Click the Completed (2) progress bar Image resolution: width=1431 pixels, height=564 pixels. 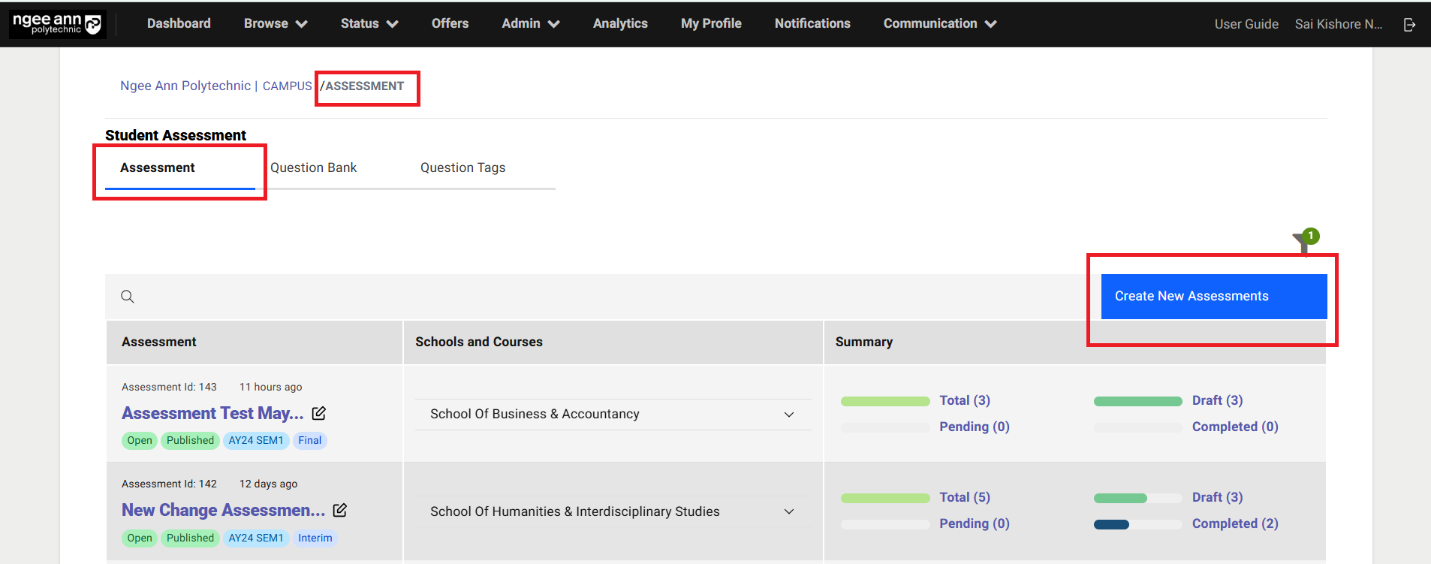1137,524
